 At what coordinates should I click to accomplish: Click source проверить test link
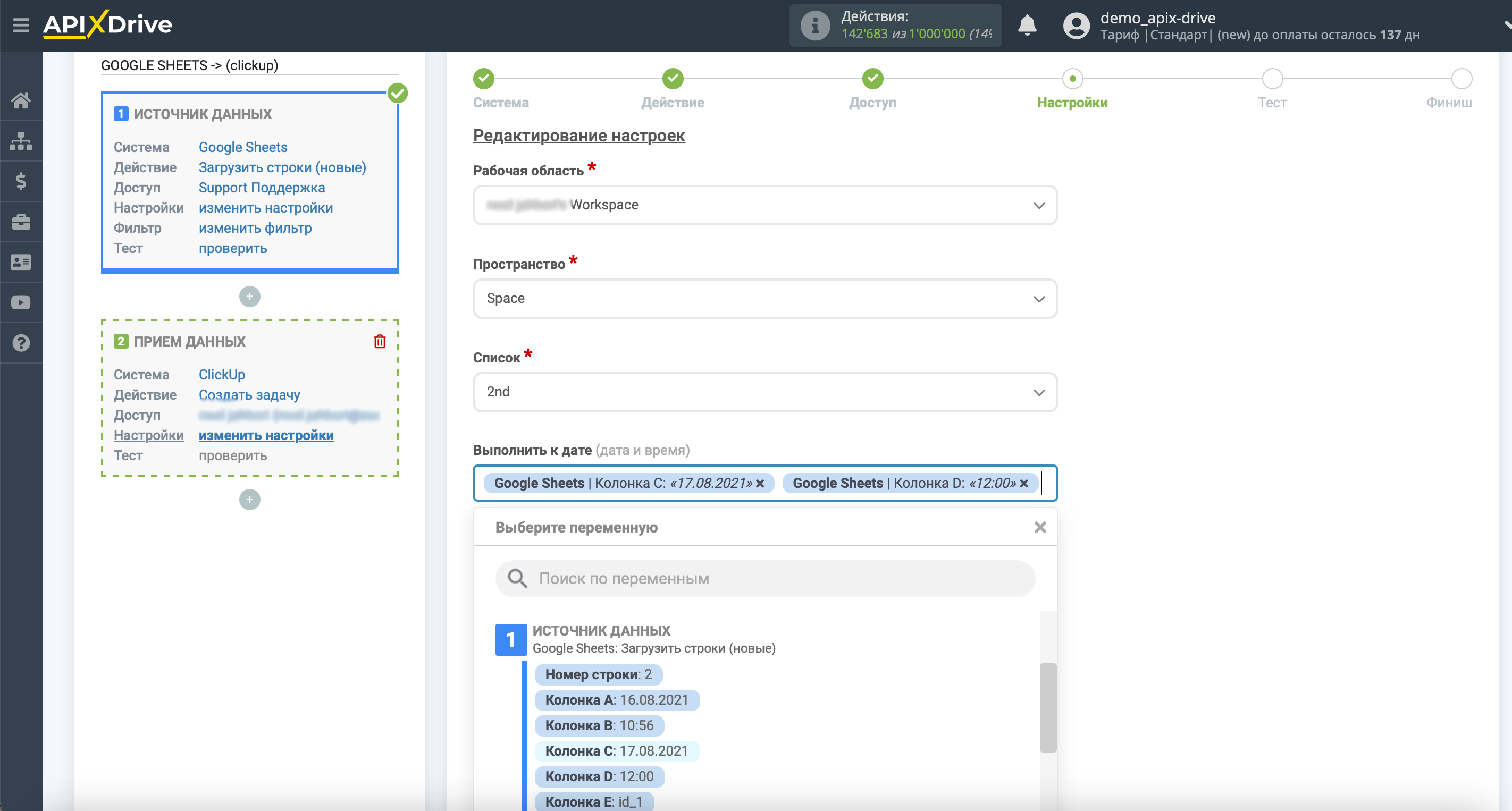tap(233, 248)
